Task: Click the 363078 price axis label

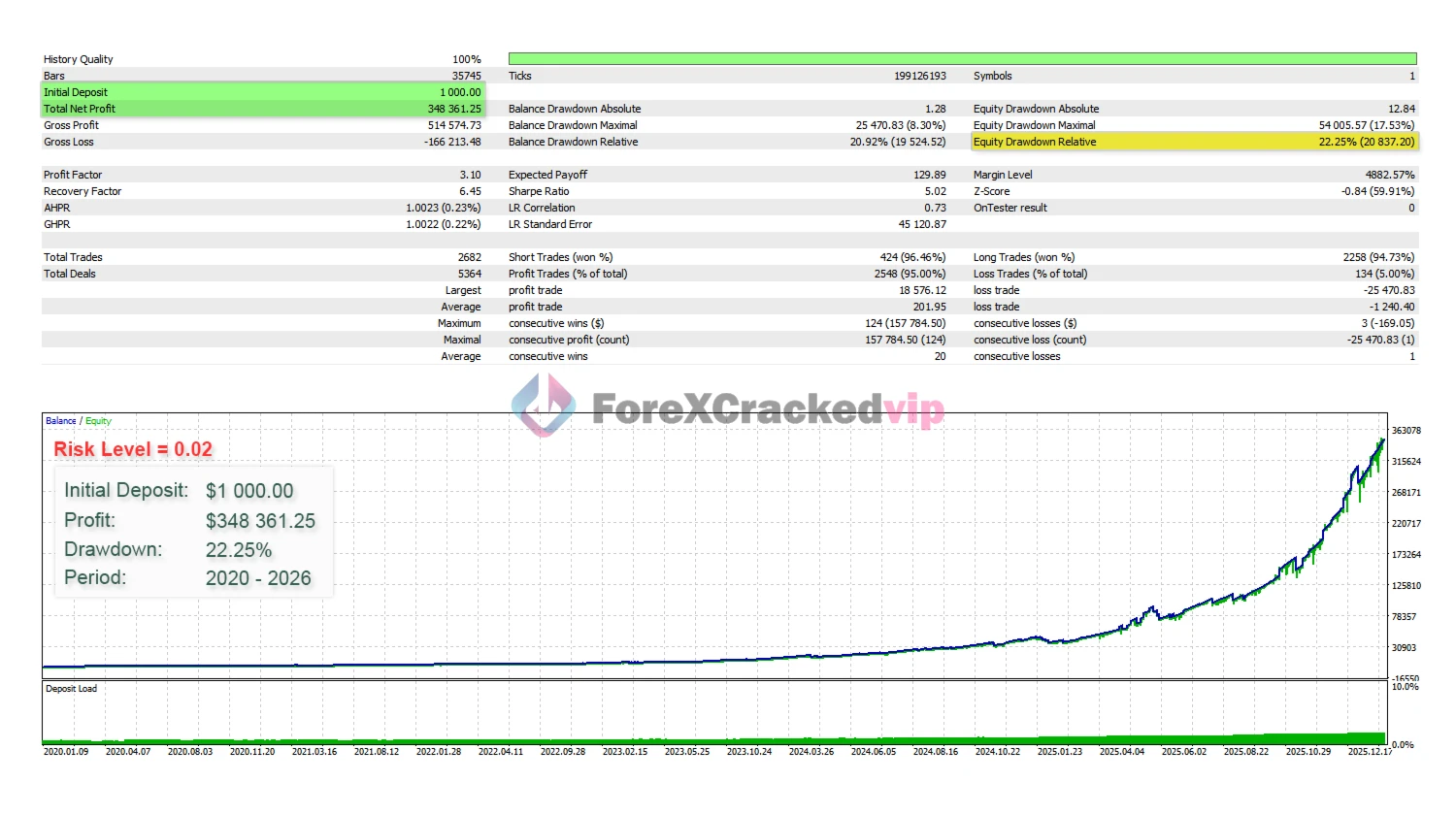Action: pos(1406,431)
